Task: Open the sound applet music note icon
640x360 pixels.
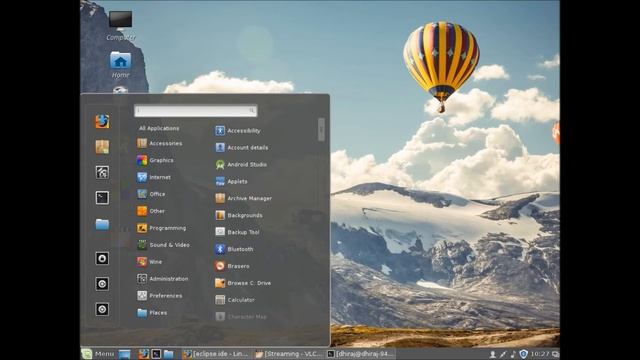Action: pyautogui.click(x=513, y=354)
